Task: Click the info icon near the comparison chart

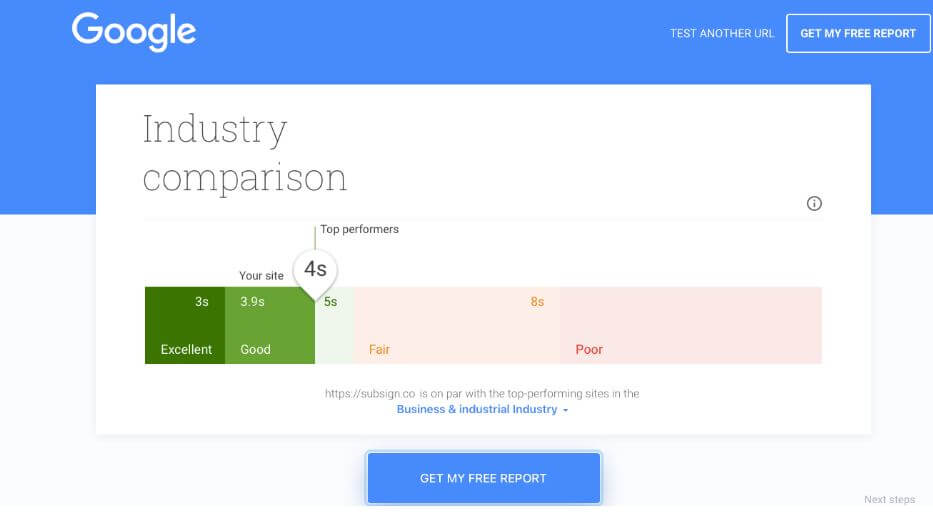Action: tap(814, 203)
